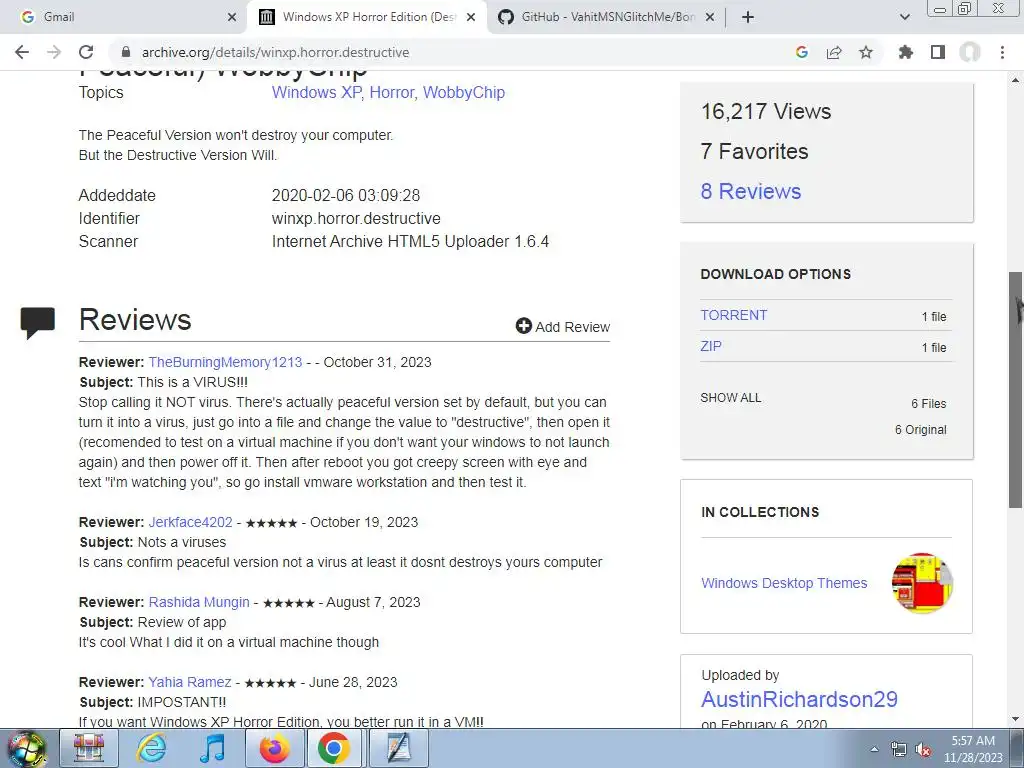Screen dimensions: 1024x768
Task: Open the Horror topic link
Action: [392, 93]
